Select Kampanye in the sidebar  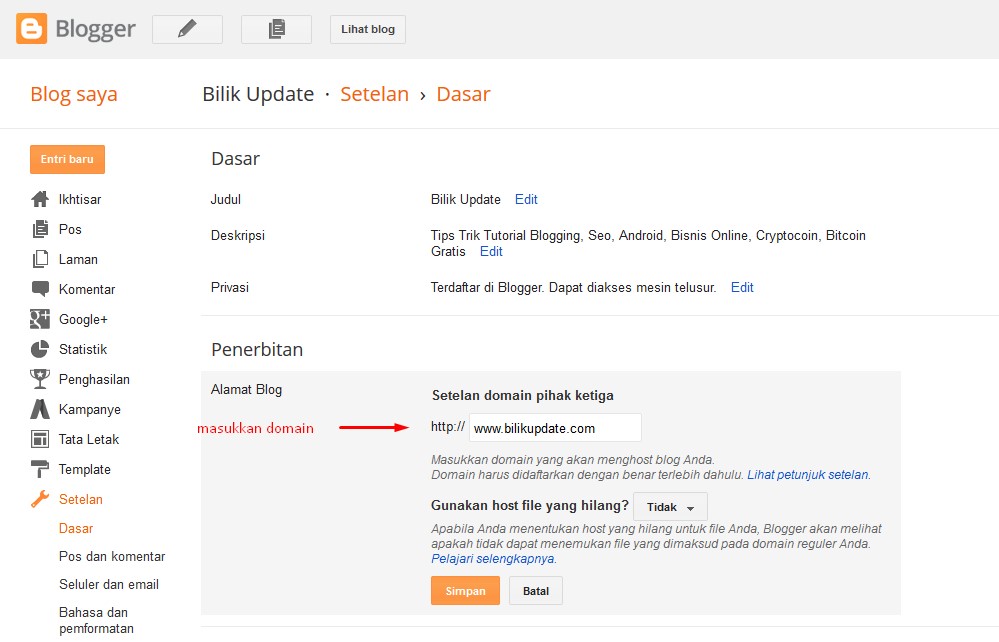[x=89, y=409]
